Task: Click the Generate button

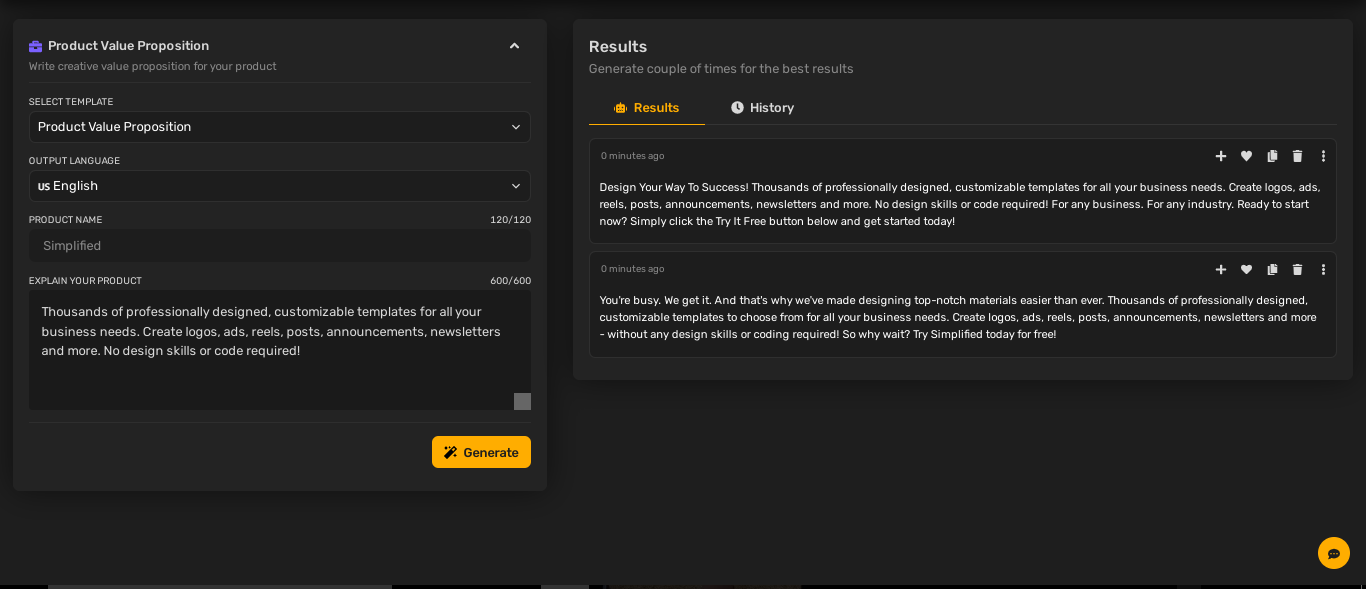Action: coord(481,452)
